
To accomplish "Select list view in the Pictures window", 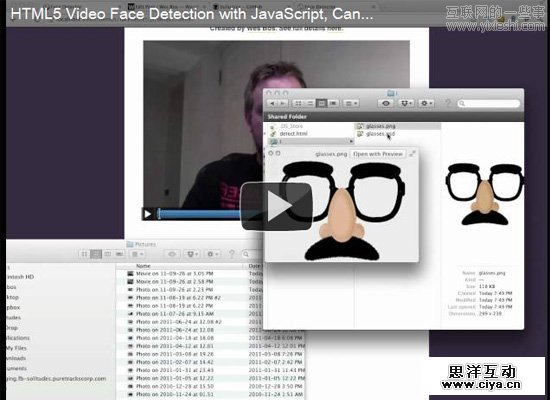I will 96,254.
